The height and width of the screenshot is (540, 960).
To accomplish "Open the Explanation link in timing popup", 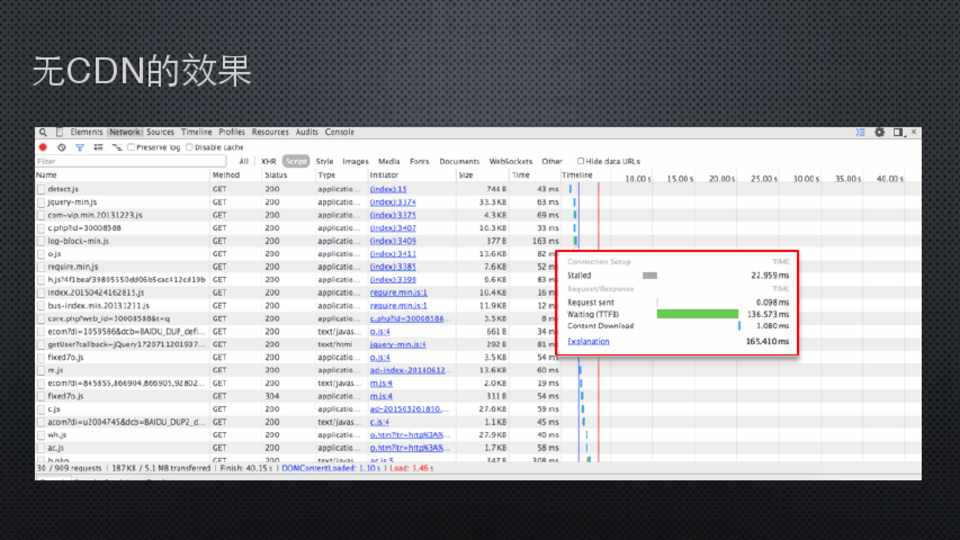I will point(588,342).
